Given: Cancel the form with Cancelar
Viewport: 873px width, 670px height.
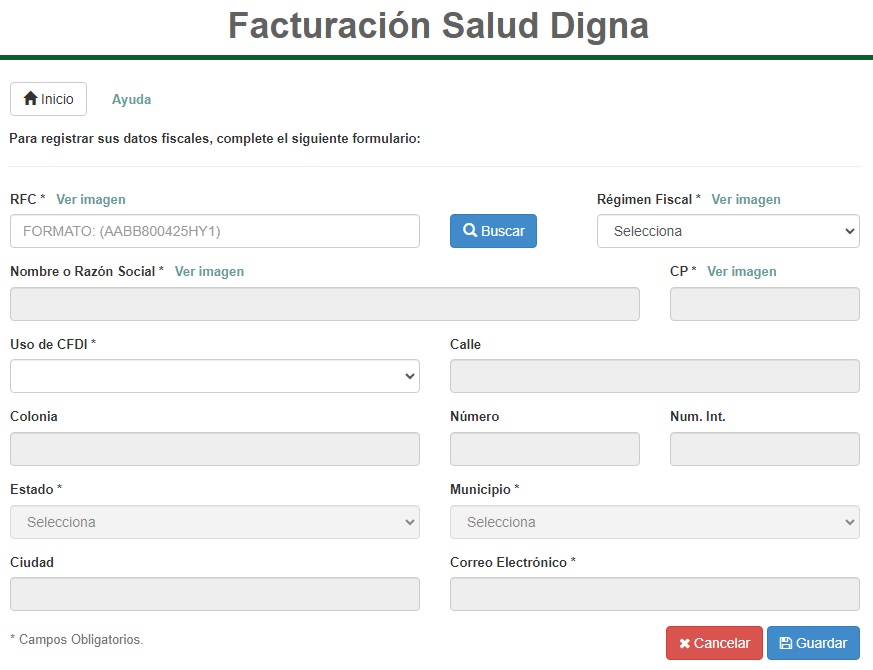Looking at the screenshot, I should coord(713,643).
